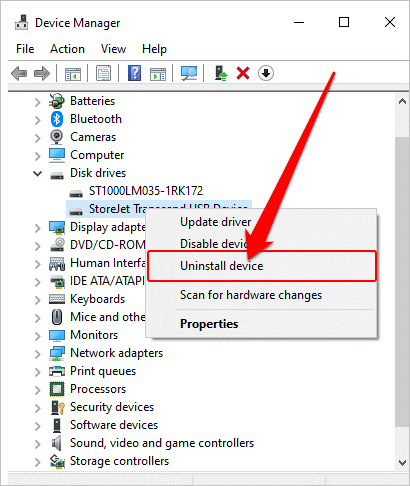The width and height of the screenshot is (410, 486).
Task: Click the Device Manager title bar icon
Action: point(22,22)
